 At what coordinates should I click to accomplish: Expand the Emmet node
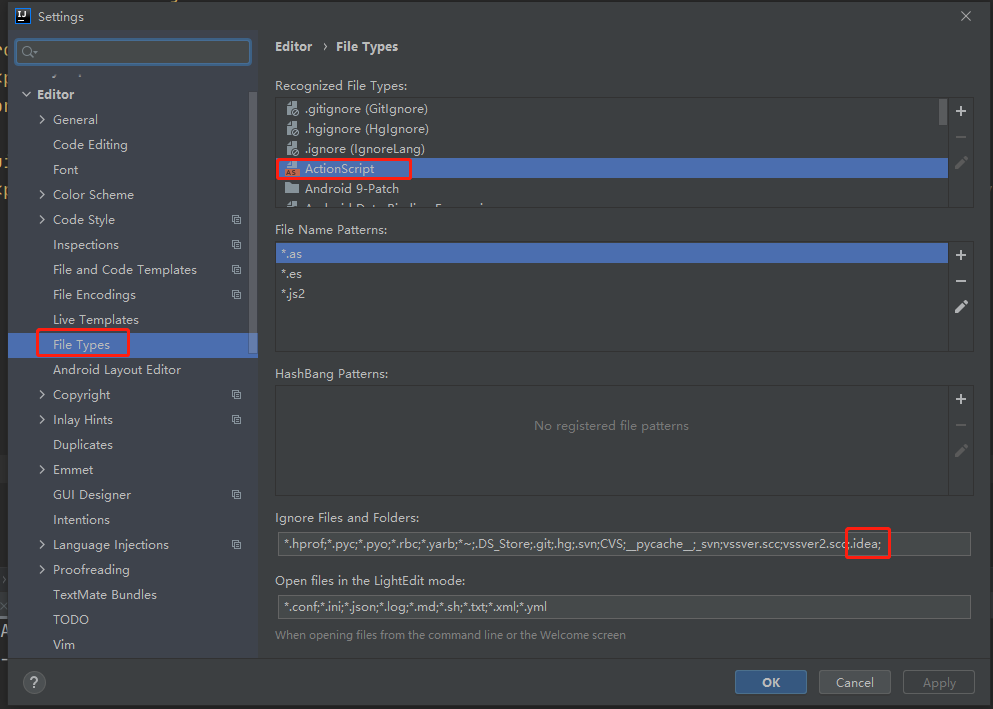tap(42, 470)
